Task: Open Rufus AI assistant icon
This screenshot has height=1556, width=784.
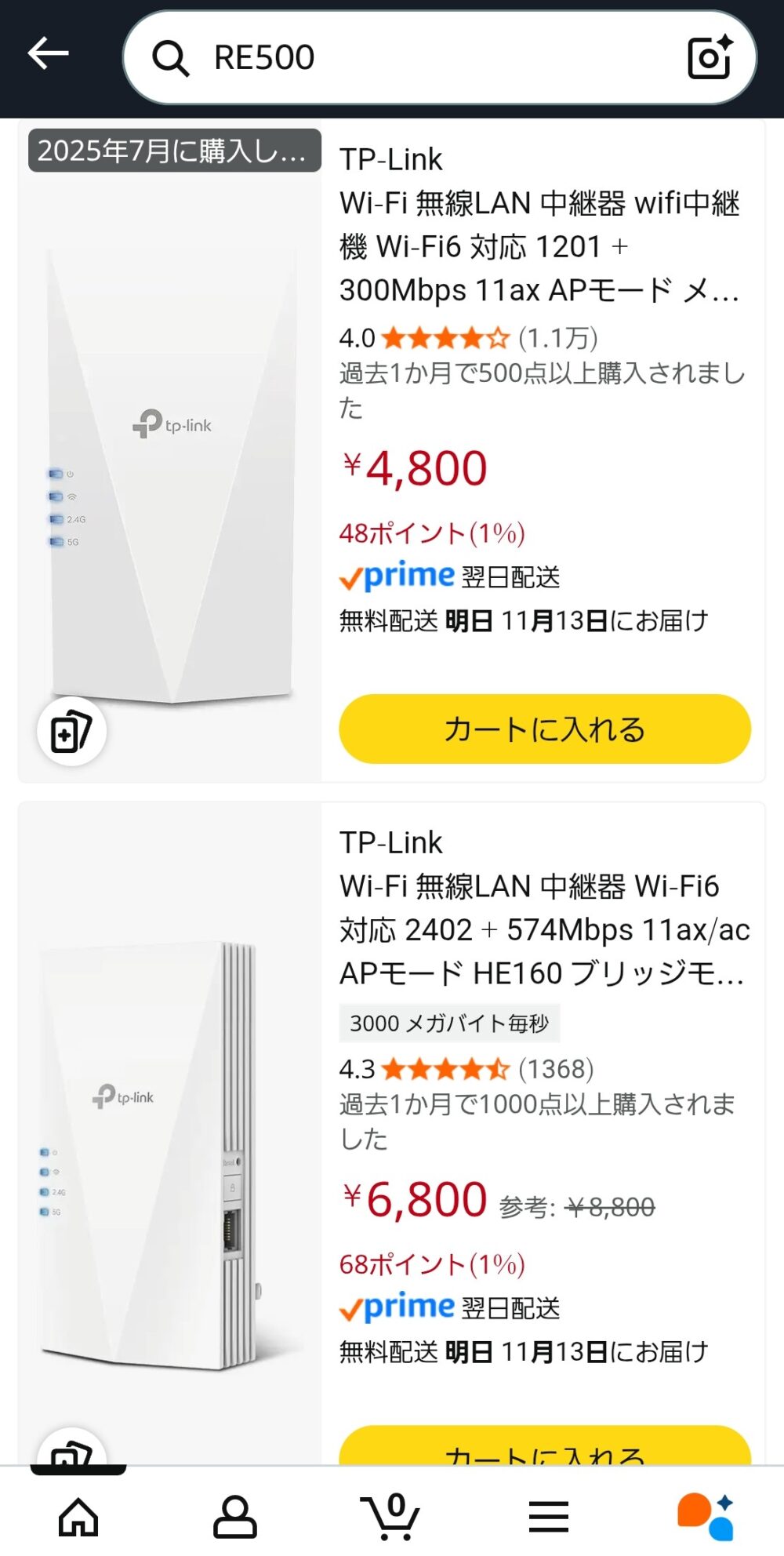Action: click(705, 1516)
